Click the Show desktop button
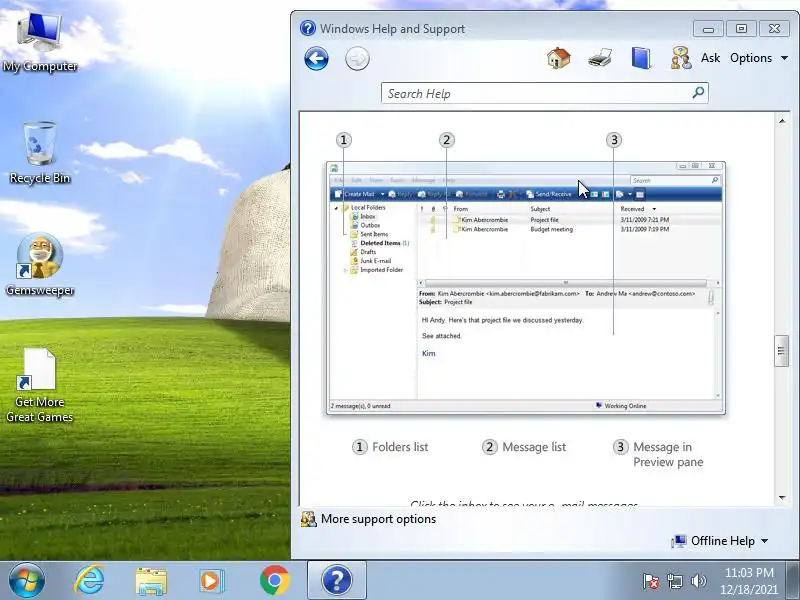 [x=793, y=581]
